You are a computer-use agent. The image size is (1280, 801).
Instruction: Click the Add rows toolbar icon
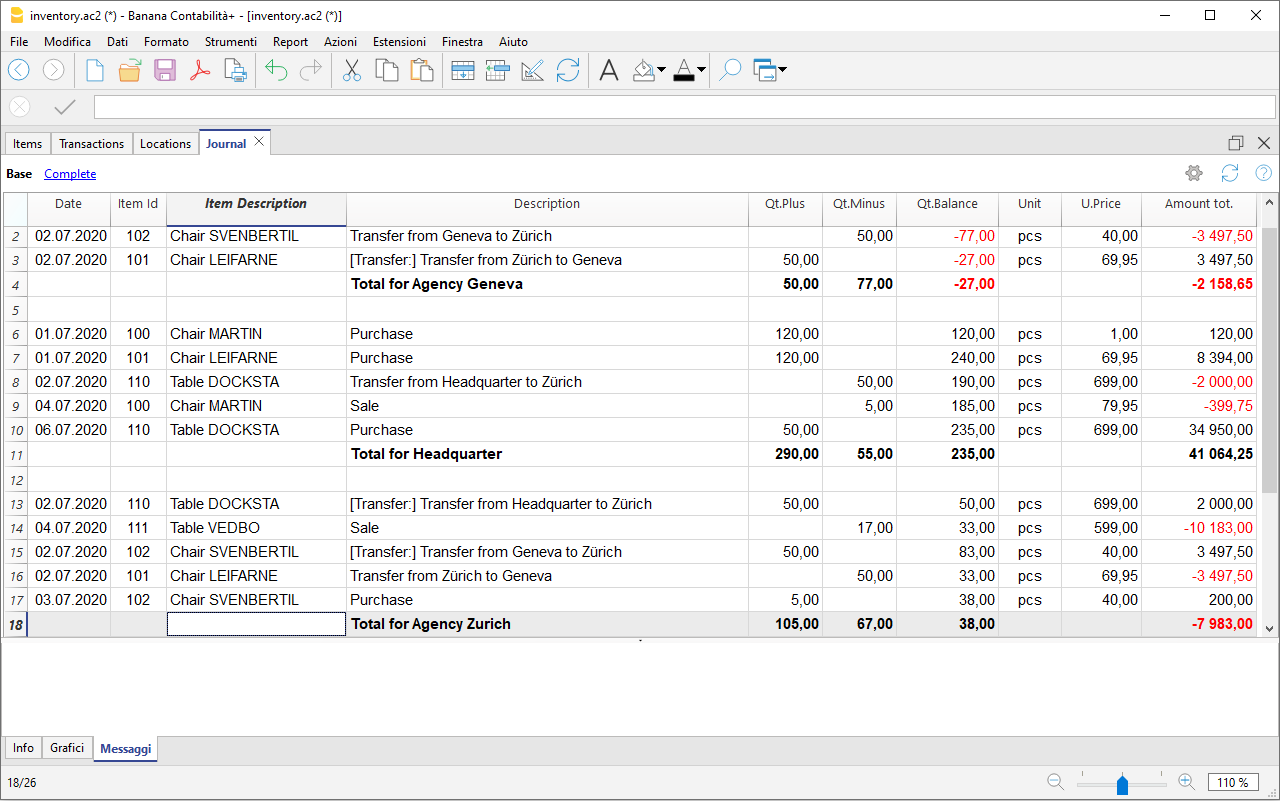pos(462,70)
